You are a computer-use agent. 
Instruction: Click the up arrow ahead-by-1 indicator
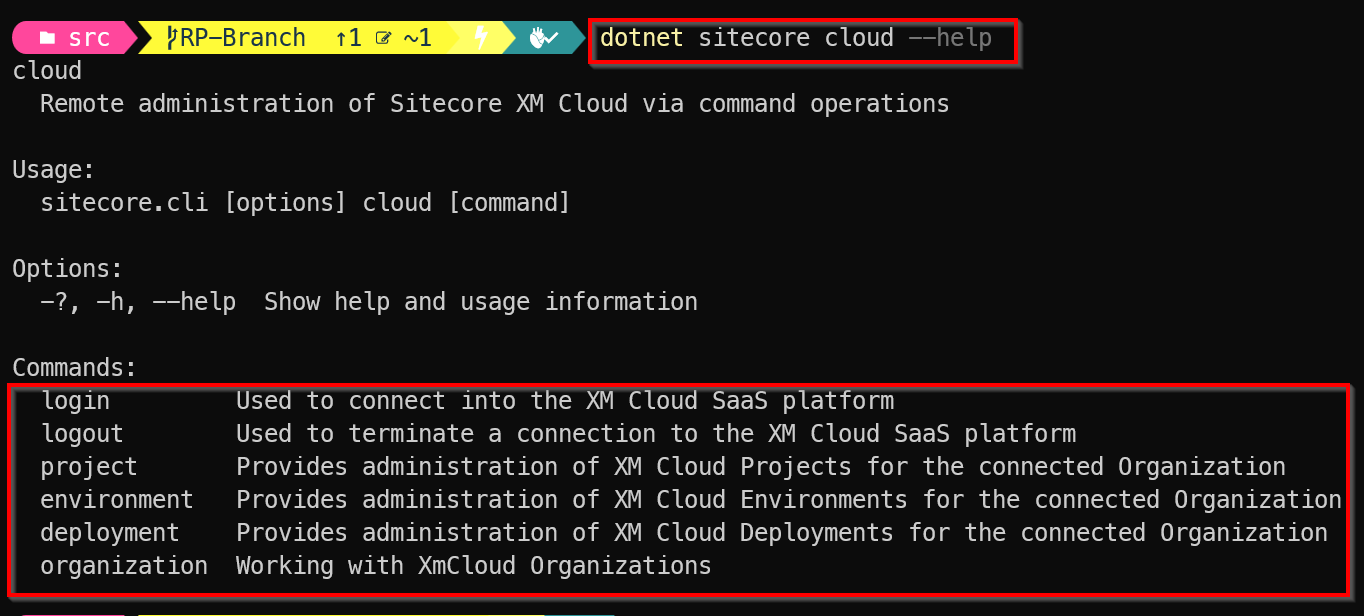pos(347,39)
